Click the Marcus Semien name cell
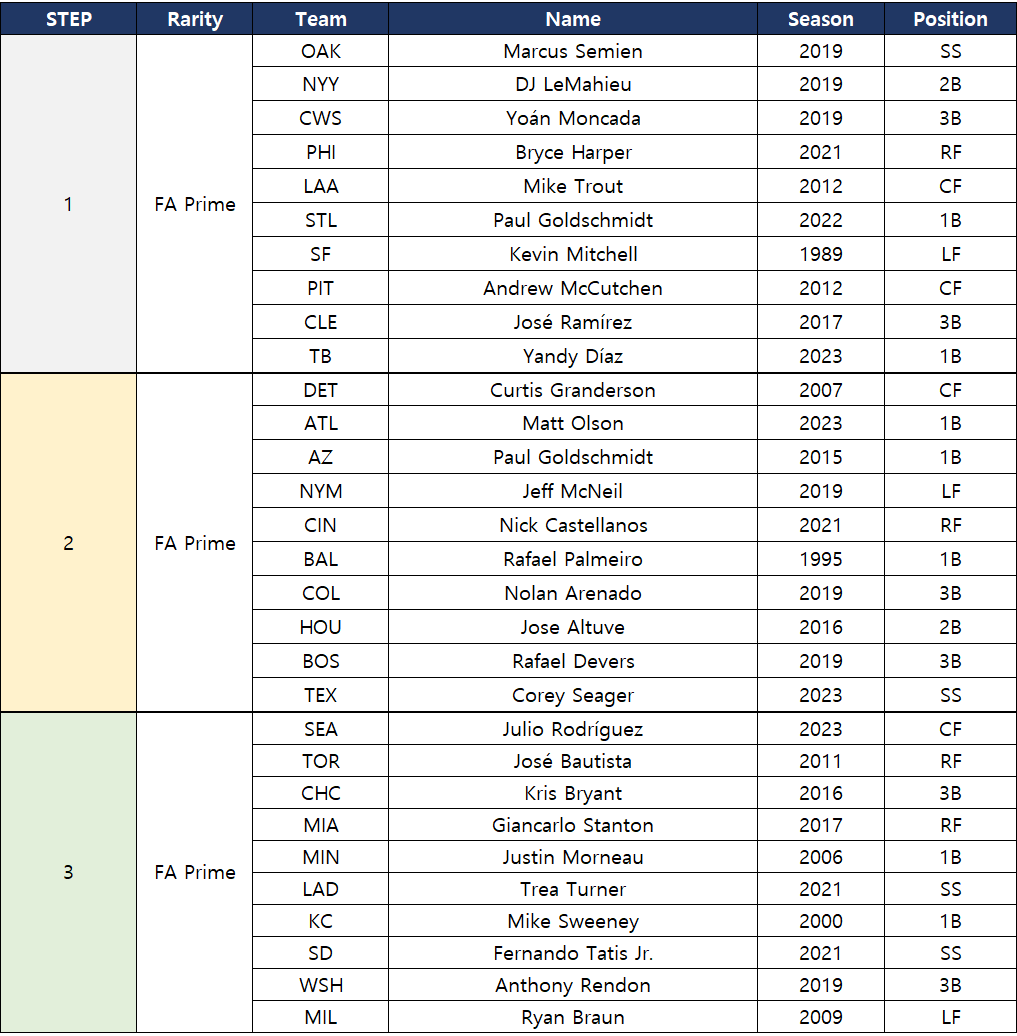This screenshot has height=1036, width=1017. point(573,51)
